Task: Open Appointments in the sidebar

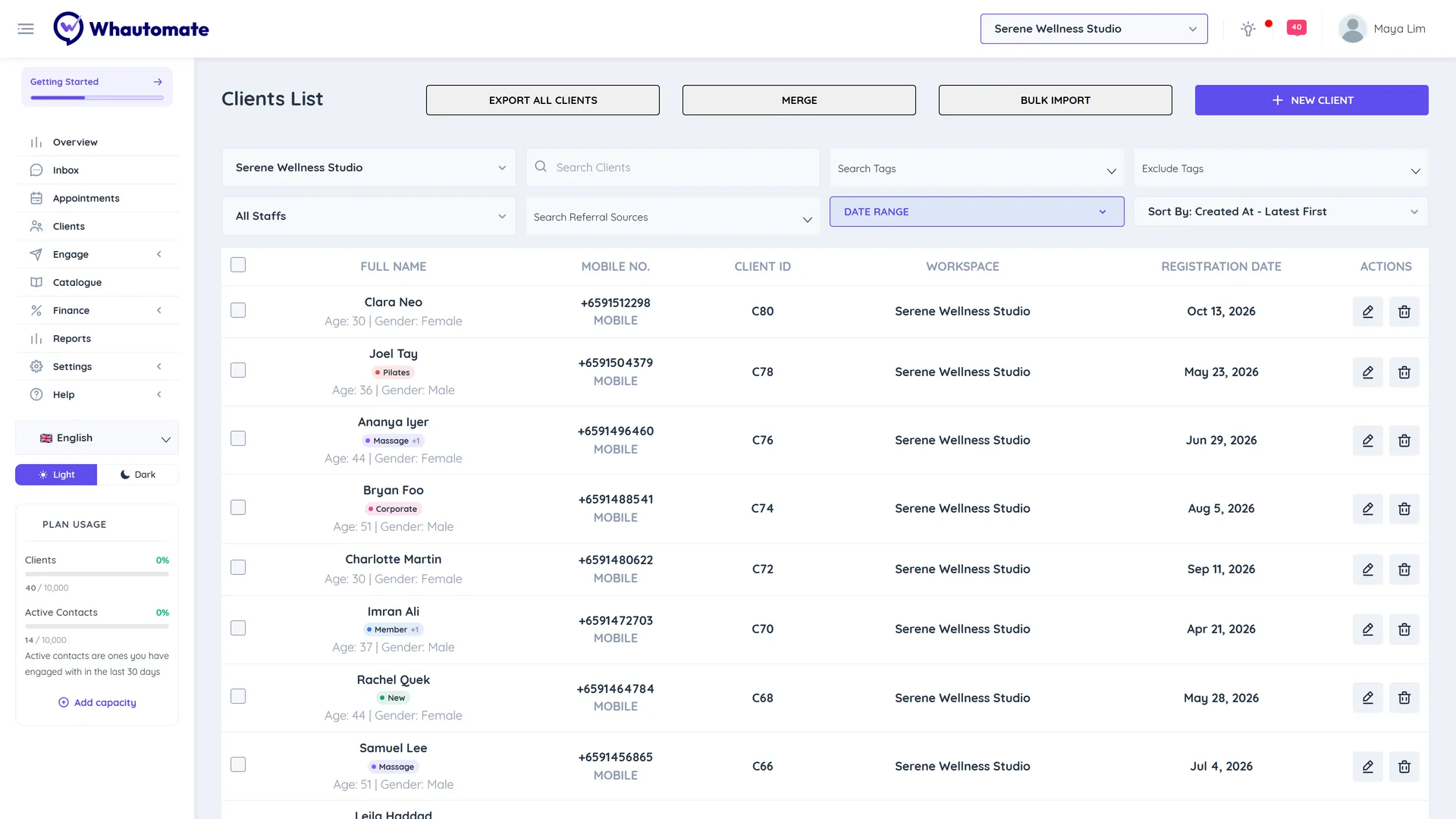Action: pos(97,199)
